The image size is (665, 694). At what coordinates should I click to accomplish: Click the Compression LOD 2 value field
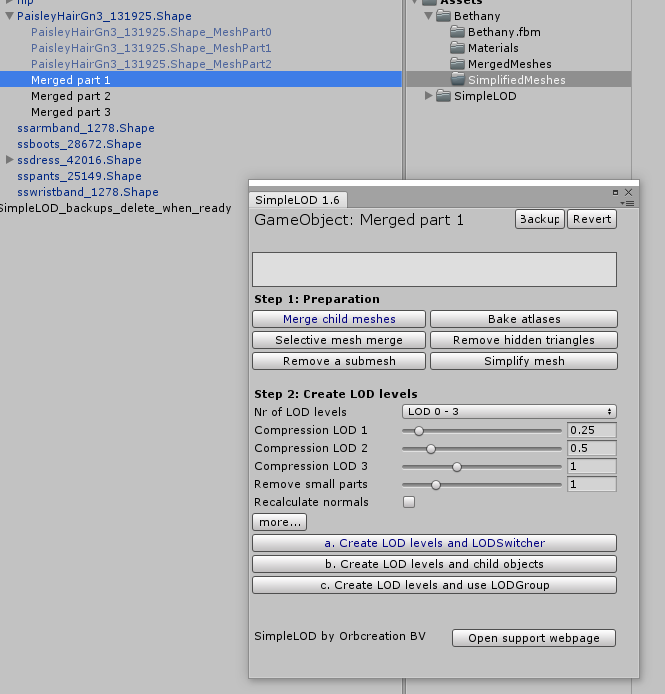click(x=592, y=448)
